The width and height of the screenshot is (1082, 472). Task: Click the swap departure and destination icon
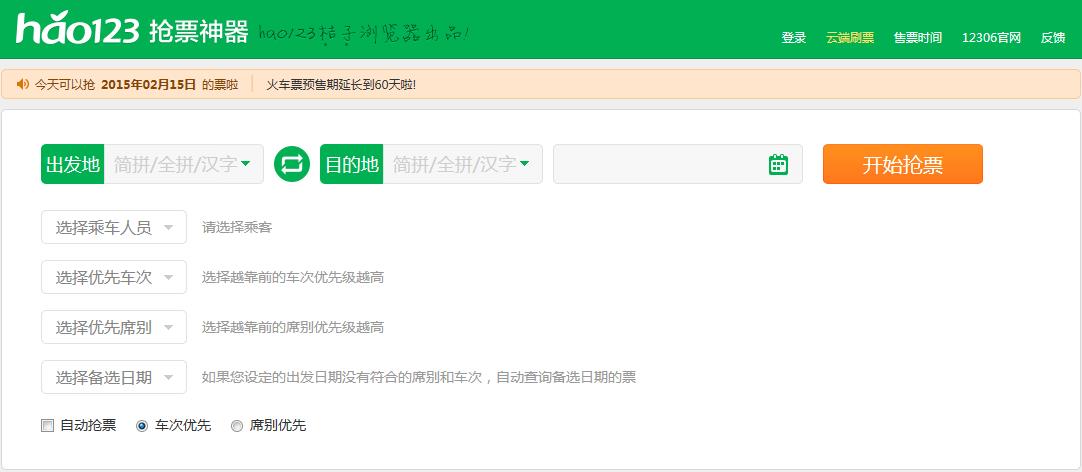tap(292, 164)
